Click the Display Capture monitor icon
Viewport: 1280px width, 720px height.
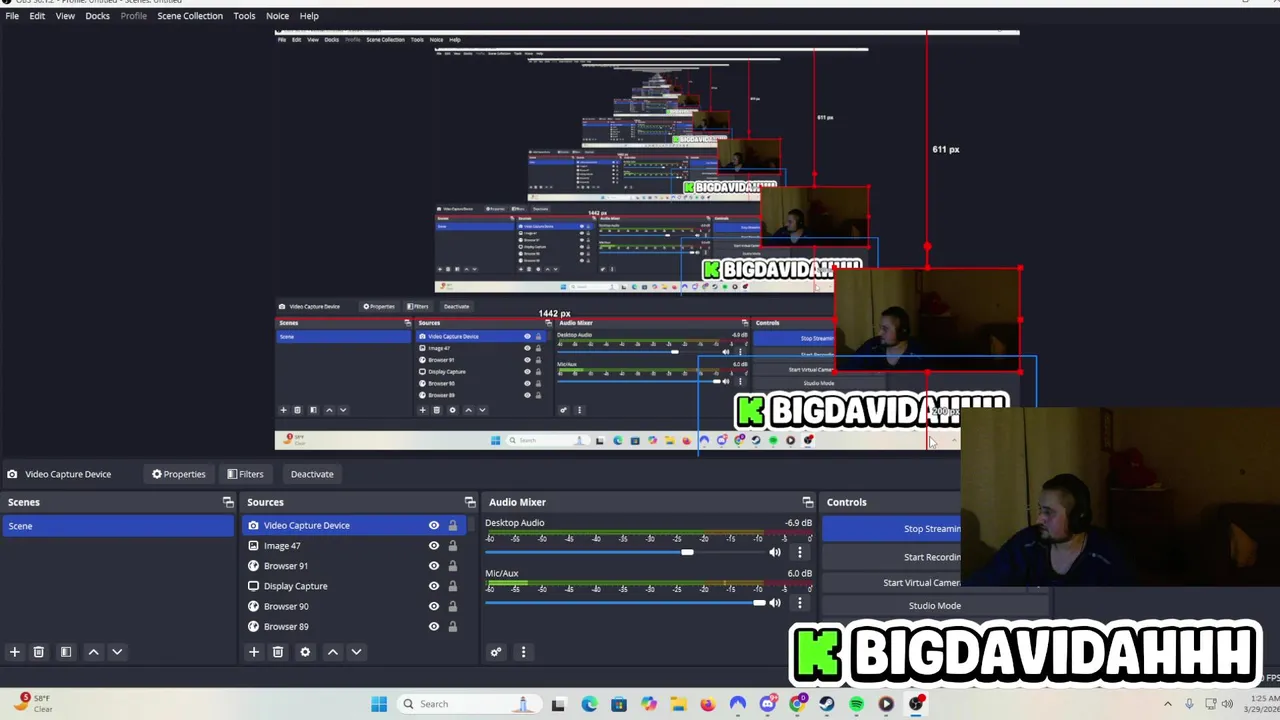pyautogui.click(x=253, y=586)
